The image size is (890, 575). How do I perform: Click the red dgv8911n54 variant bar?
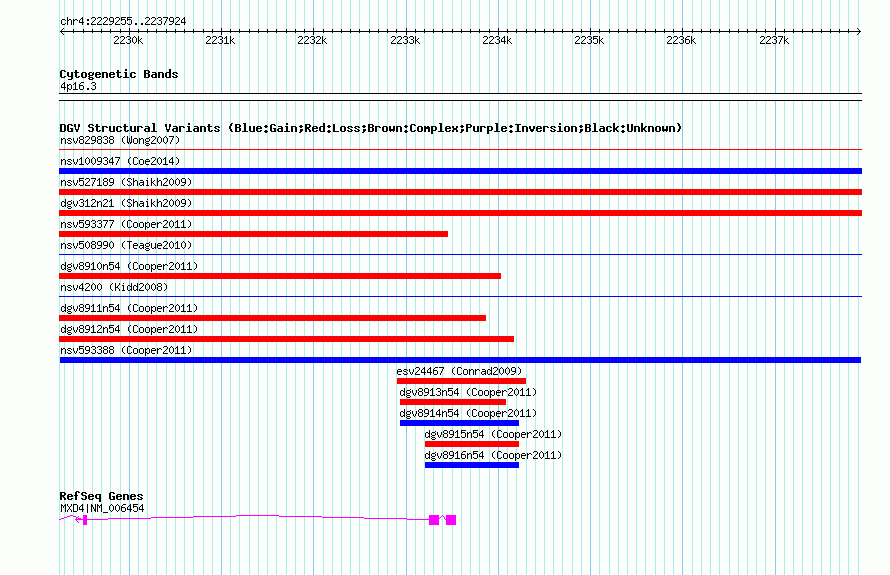click(272, 318)
